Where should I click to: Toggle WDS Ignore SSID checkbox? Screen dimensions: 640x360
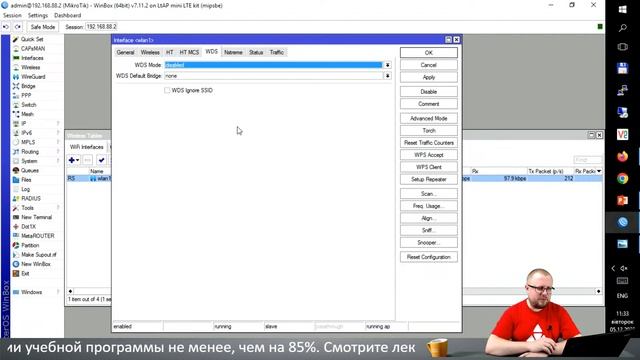coord(167,90)
